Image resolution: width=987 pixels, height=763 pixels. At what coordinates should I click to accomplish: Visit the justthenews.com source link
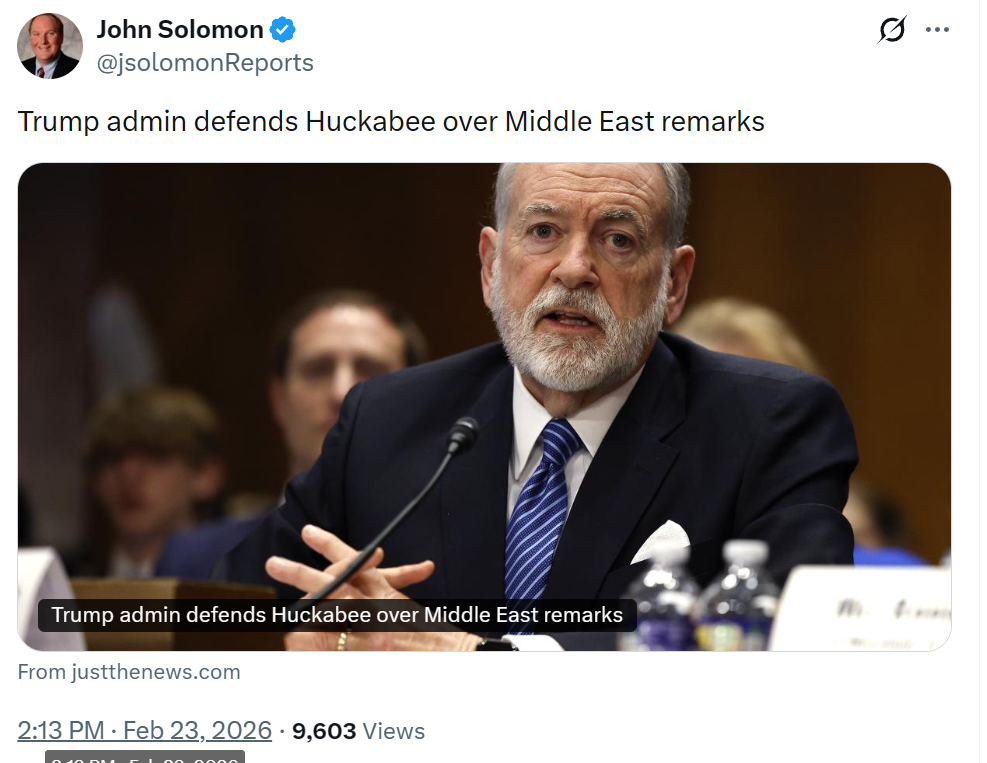point(129,672)
